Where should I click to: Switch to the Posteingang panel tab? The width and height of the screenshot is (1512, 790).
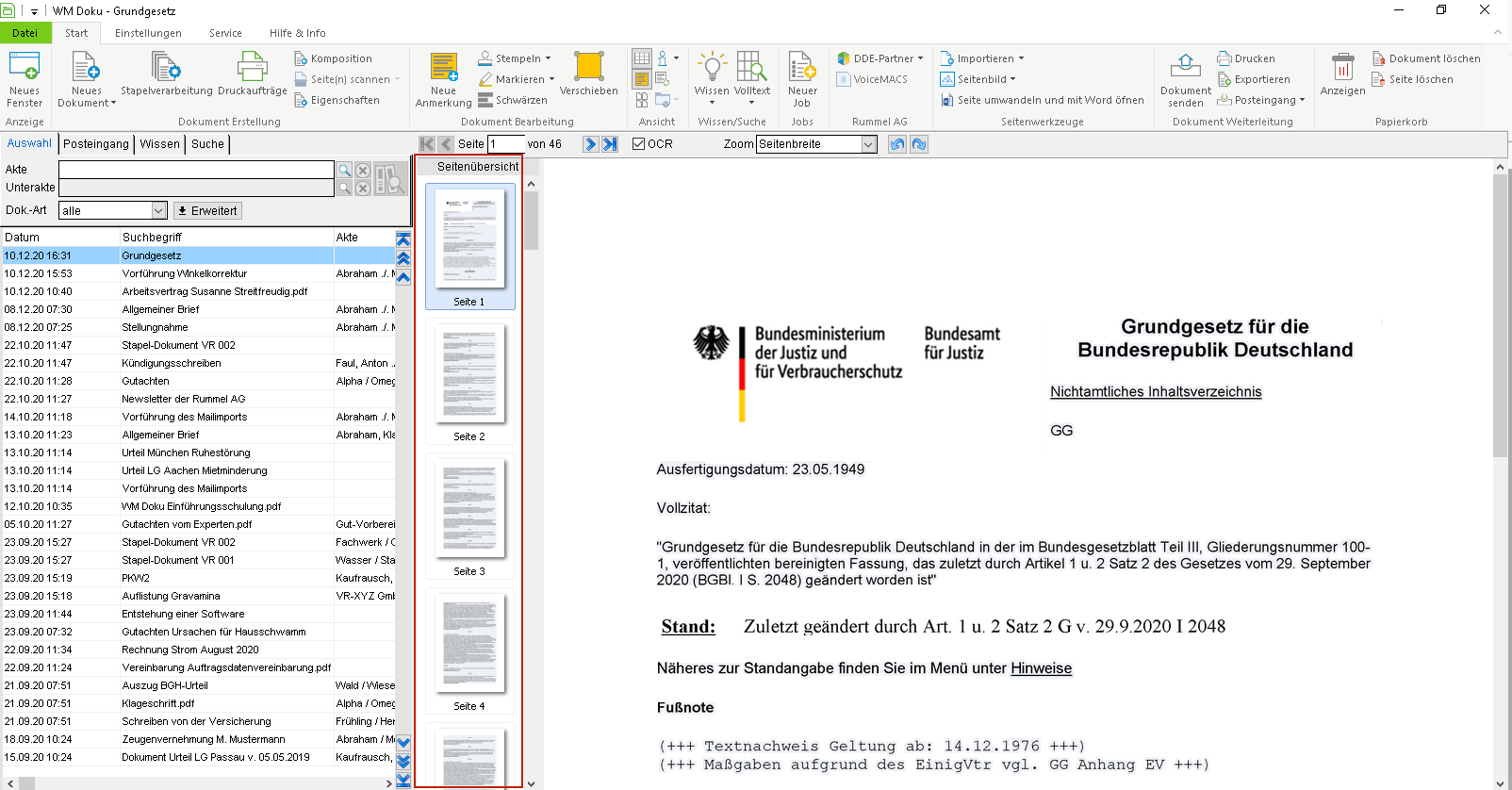[x=96, y=144]
